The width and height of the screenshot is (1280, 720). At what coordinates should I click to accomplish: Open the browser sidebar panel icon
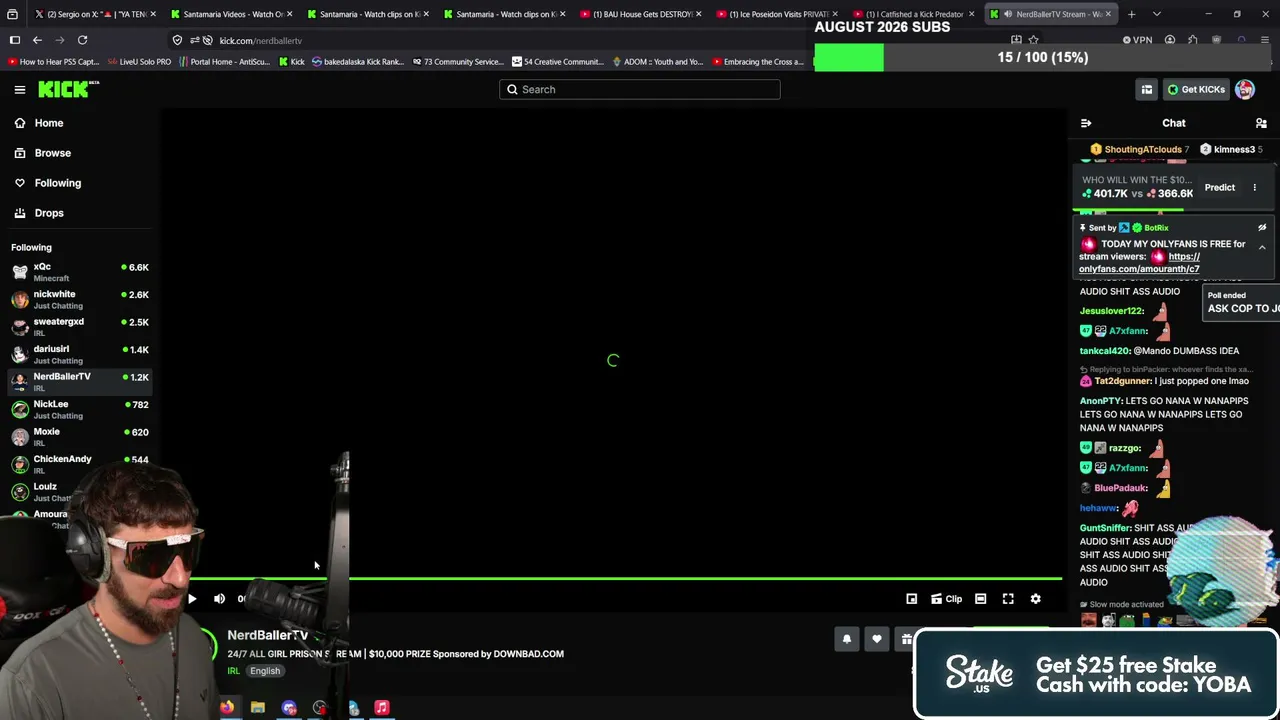[15, 40]
